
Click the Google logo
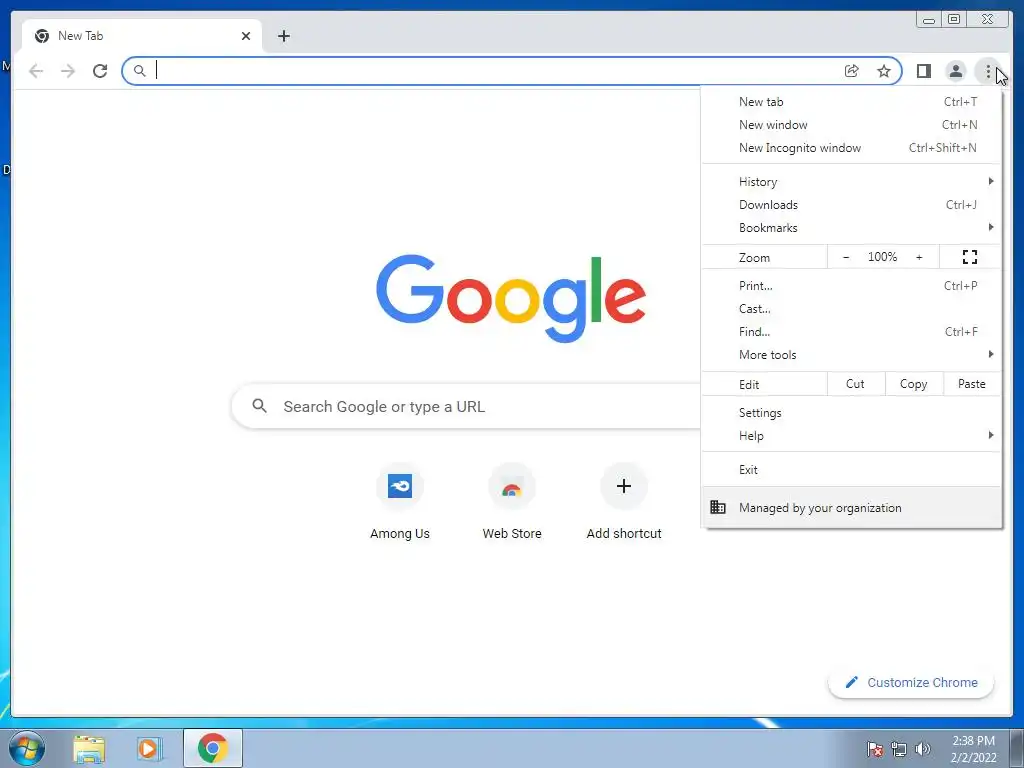pyautogui.click(x=511, y=298)
